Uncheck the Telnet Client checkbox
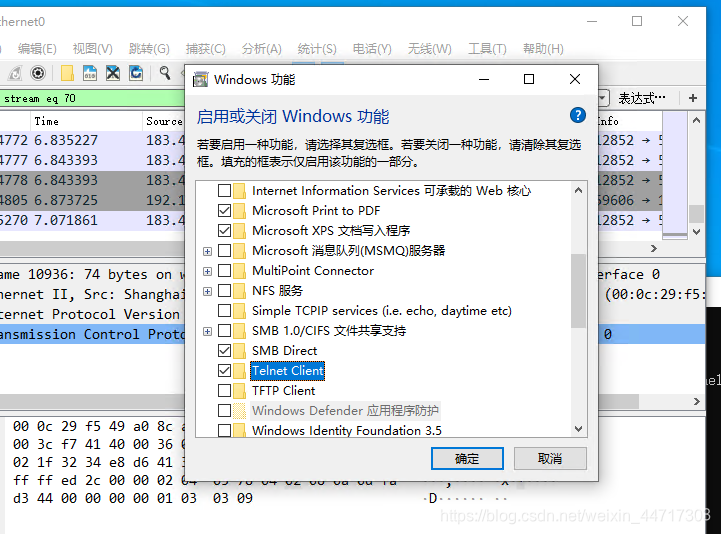Image resolution: width=721 pixels, height=534 pixels. point(224,371)
